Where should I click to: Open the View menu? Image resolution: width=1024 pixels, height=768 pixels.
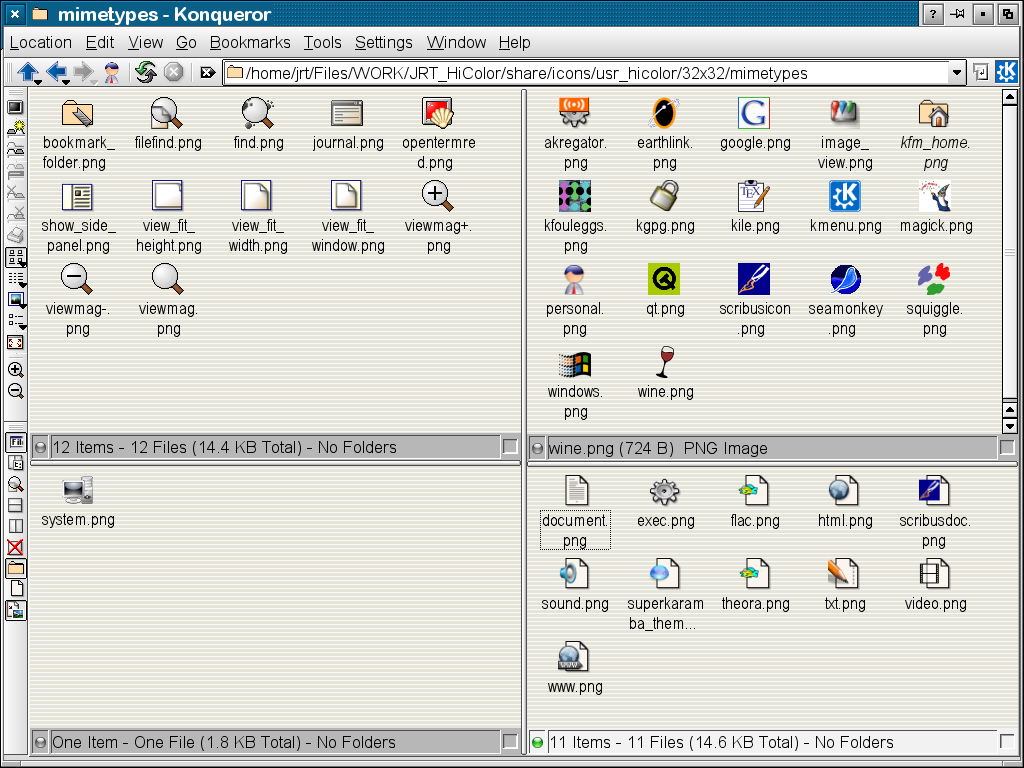point(145,42)
